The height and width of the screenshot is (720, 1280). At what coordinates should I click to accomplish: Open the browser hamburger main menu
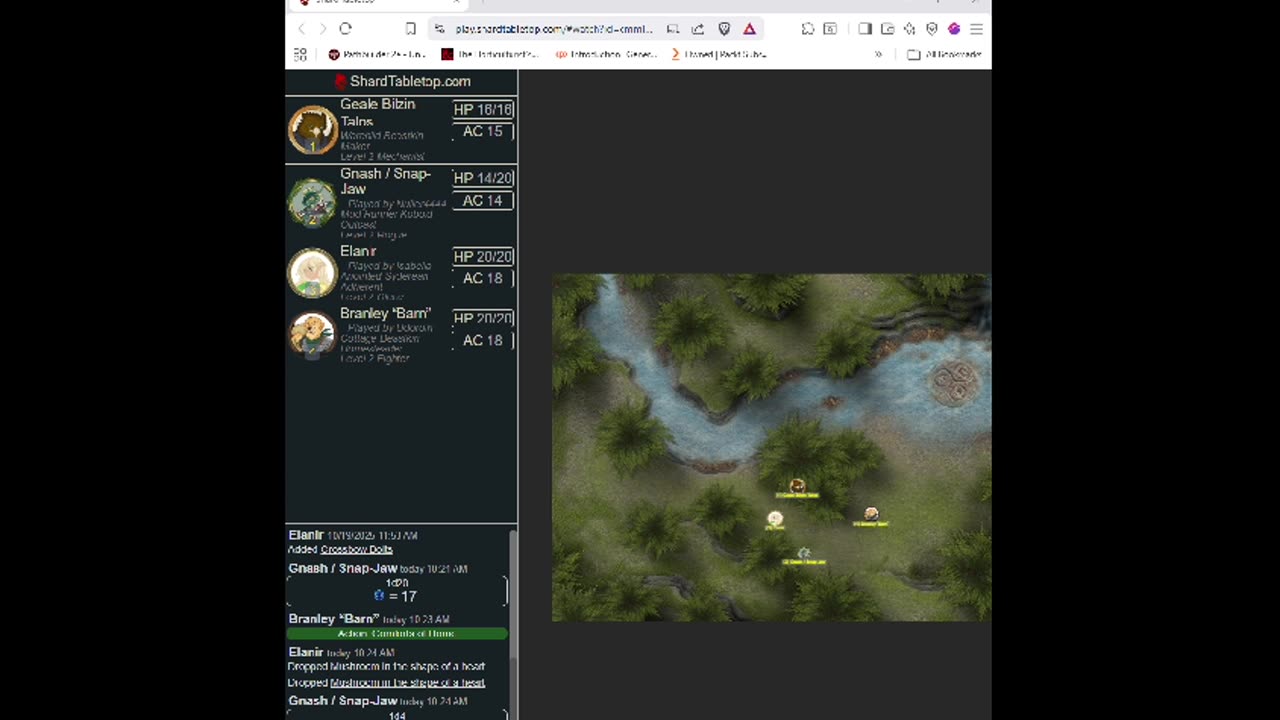976,29
